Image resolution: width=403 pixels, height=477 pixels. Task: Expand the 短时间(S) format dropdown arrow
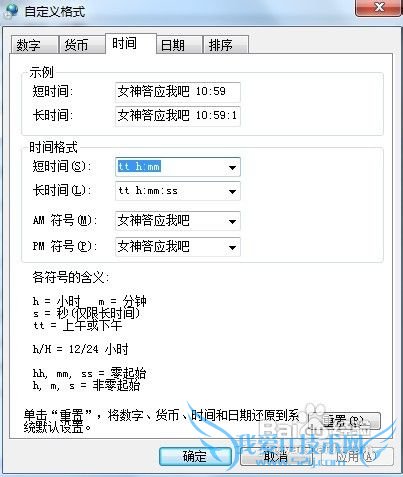pos(232,167)
